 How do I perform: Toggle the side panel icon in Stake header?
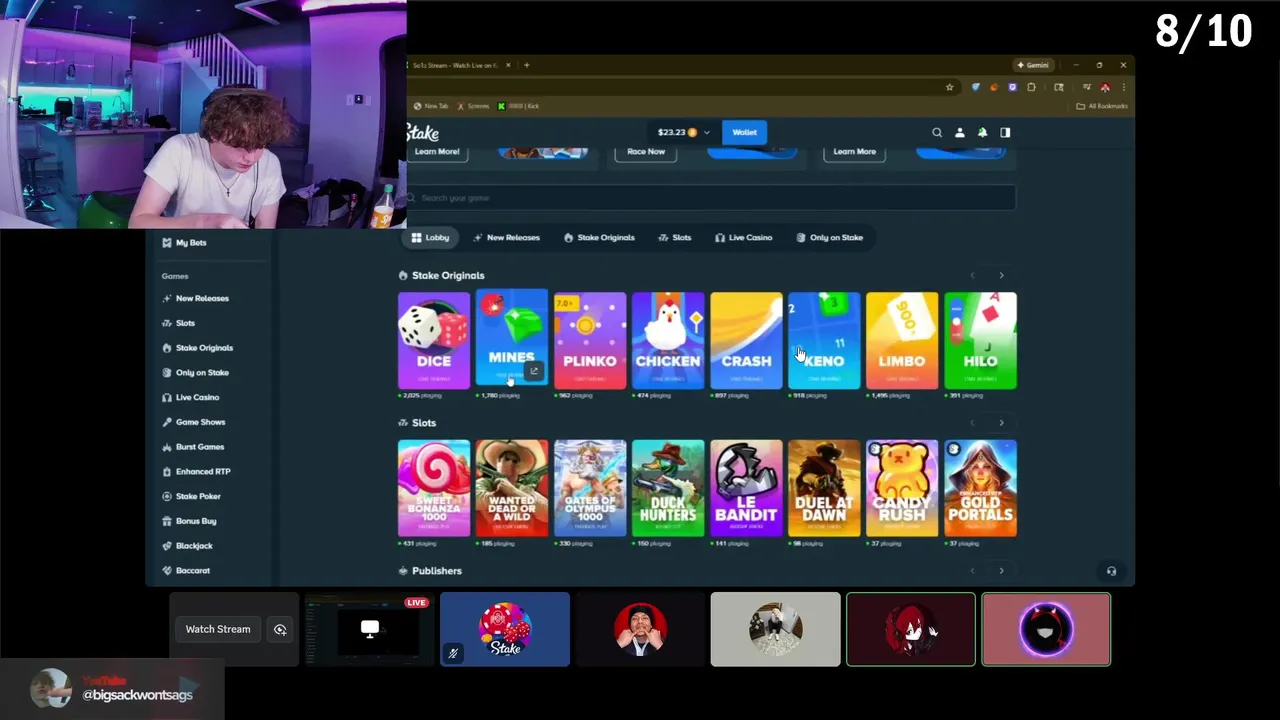click(1005, 132)
